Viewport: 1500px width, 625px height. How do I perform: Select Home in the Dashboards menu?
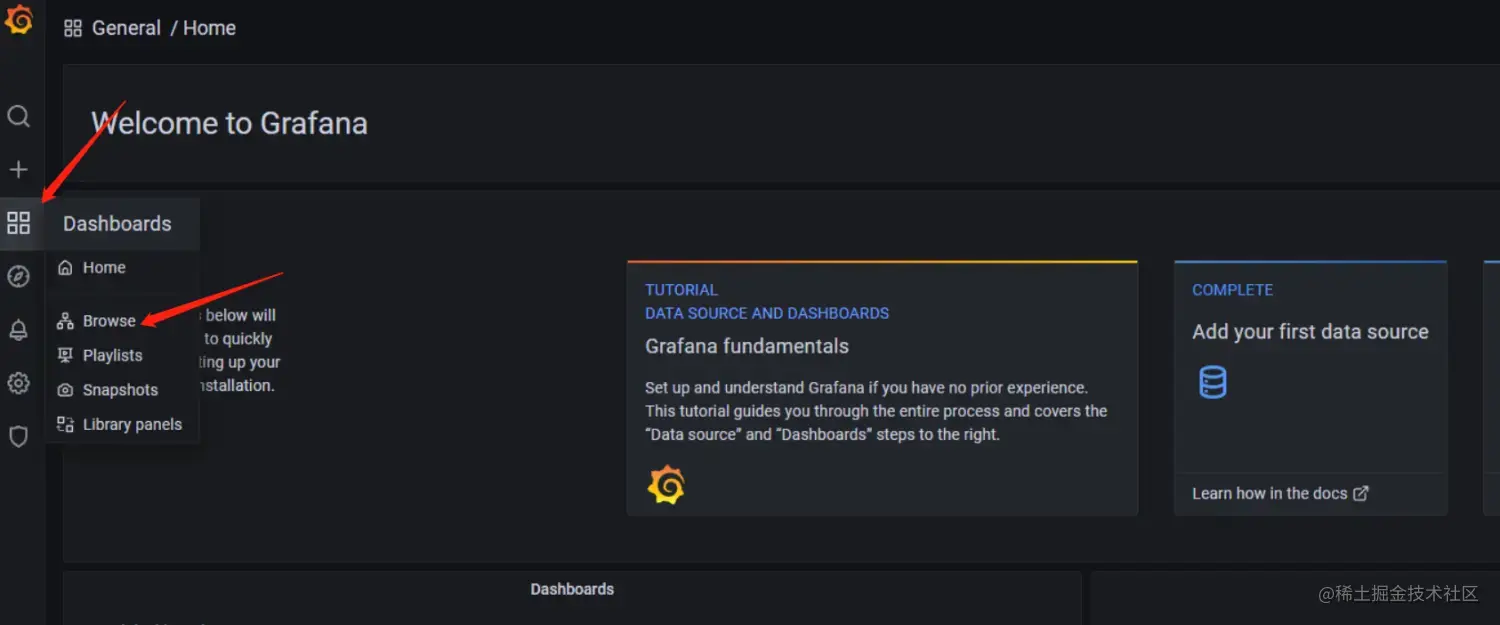tap(122, 268)
